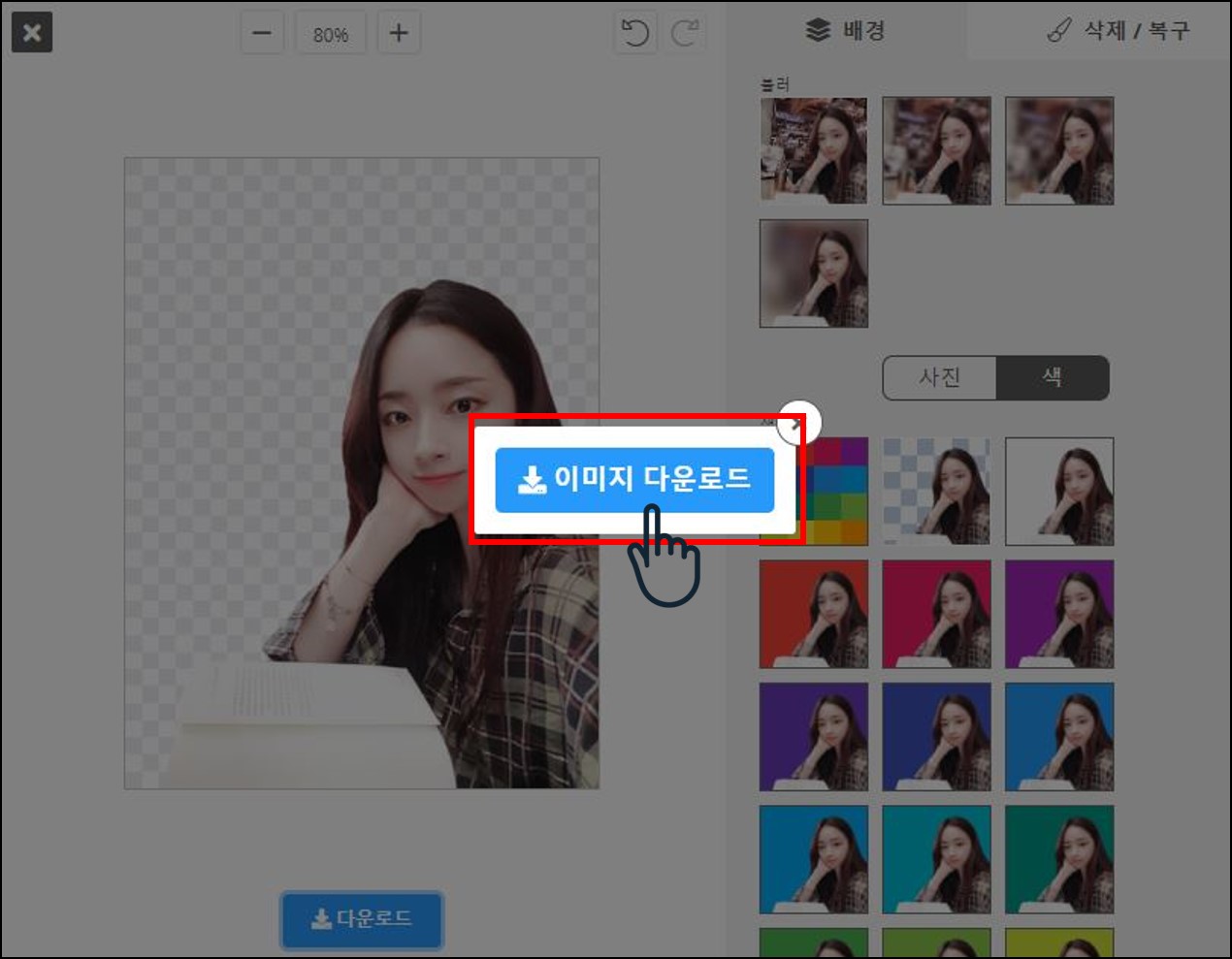Close the editor with the X icon
The image size is (1232, 959).
point(32,33)
